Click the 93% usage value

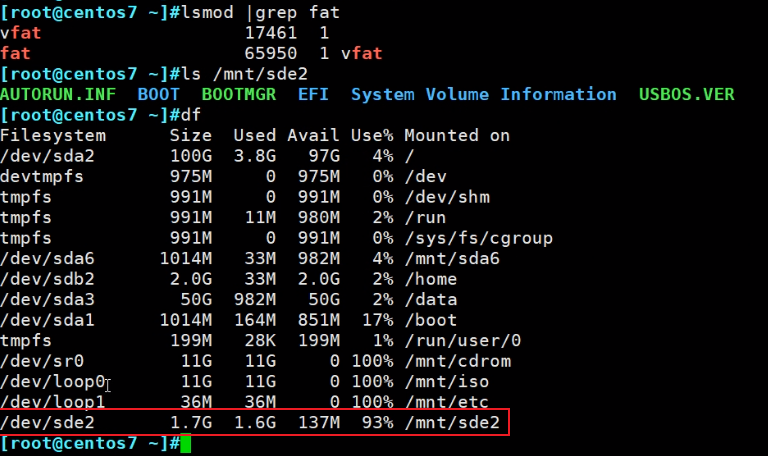click(376, 423)
